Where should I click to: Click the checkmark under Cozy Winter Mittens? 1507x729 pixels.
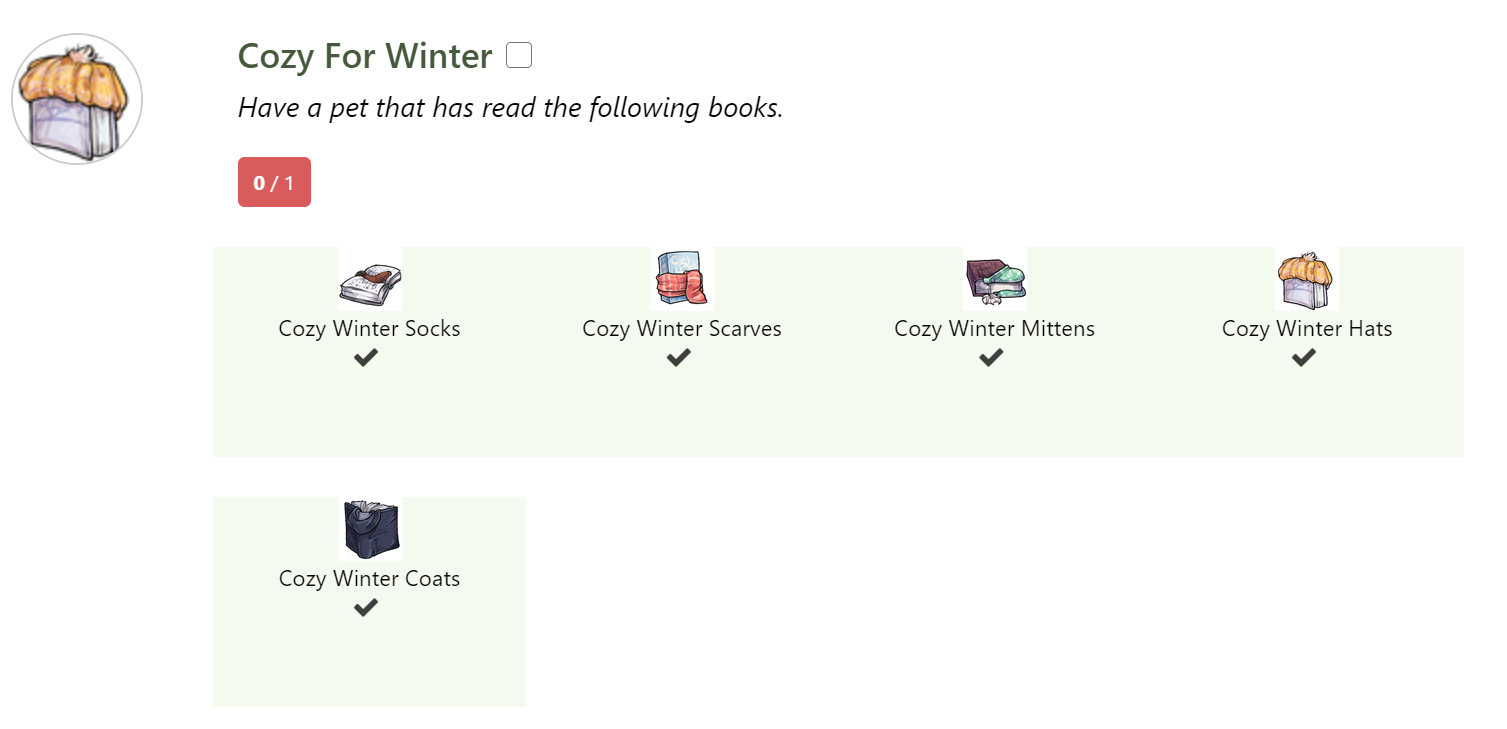pos(991,357)
